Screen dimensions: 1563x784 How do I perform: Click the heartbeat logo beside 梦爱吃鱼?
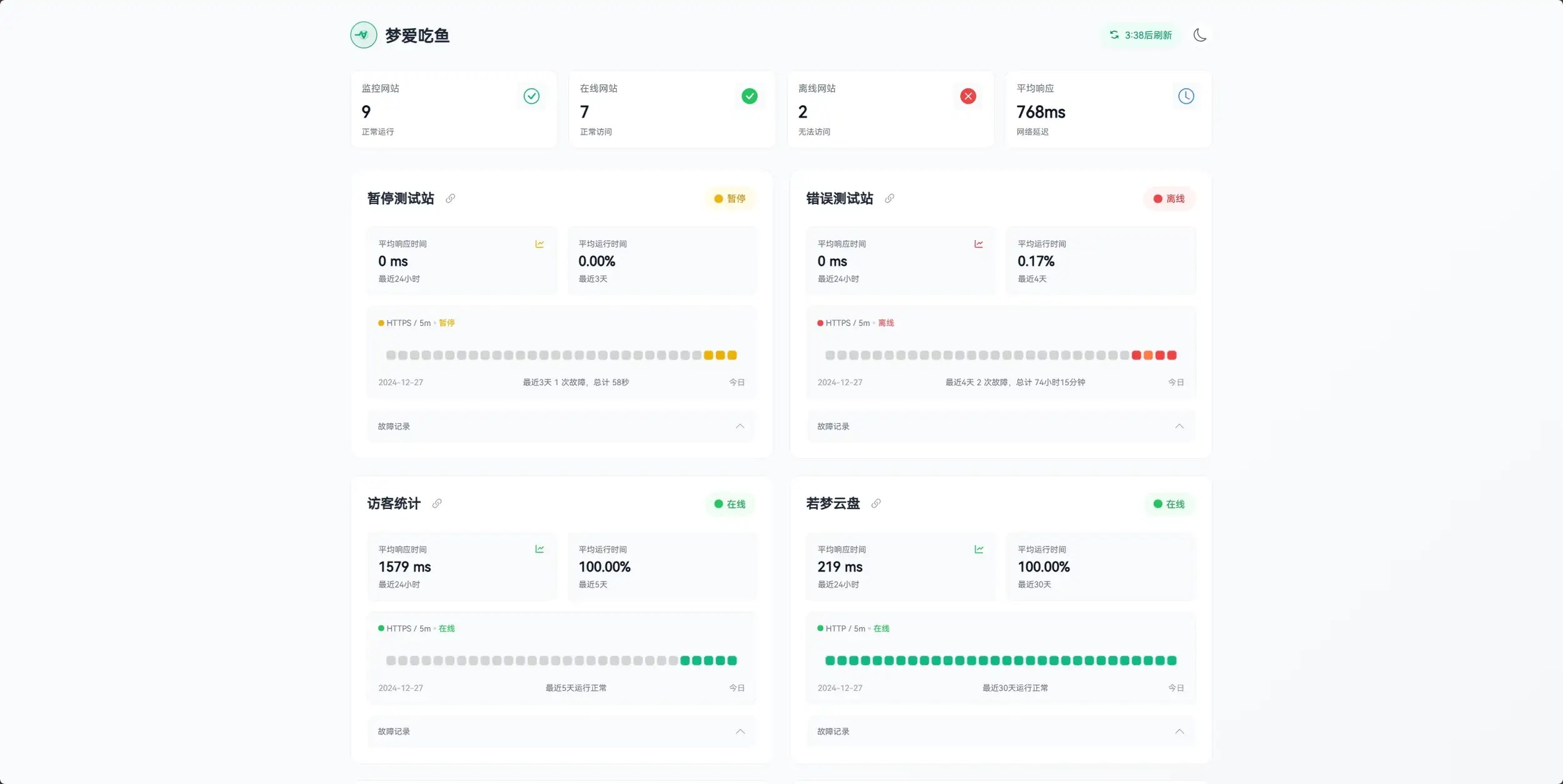pyautogui.click(x=363, y=35)
